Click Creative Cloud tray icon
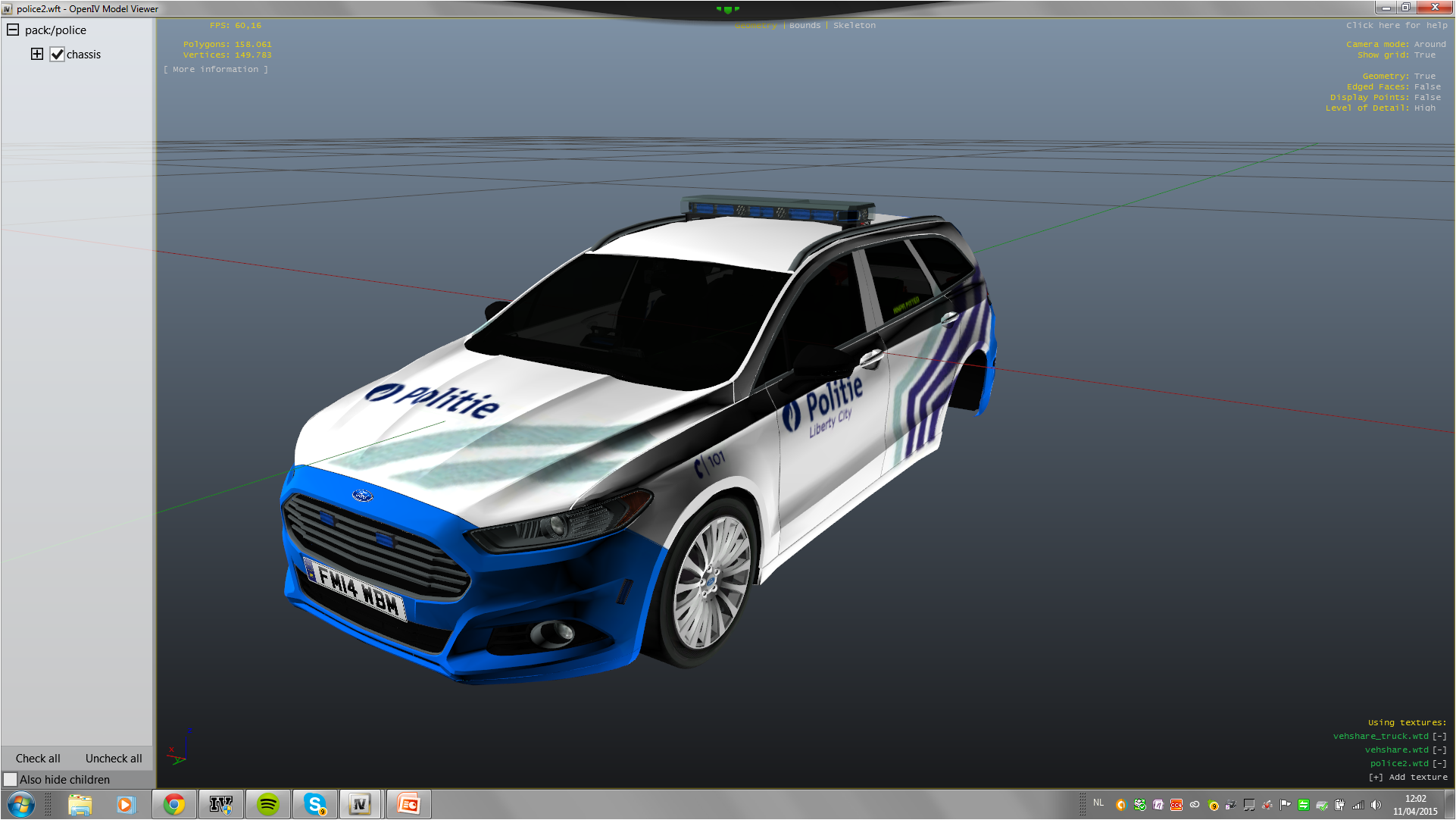Image resolution: width=1456 pixels, height=820 pixels. coord(1195,805)
